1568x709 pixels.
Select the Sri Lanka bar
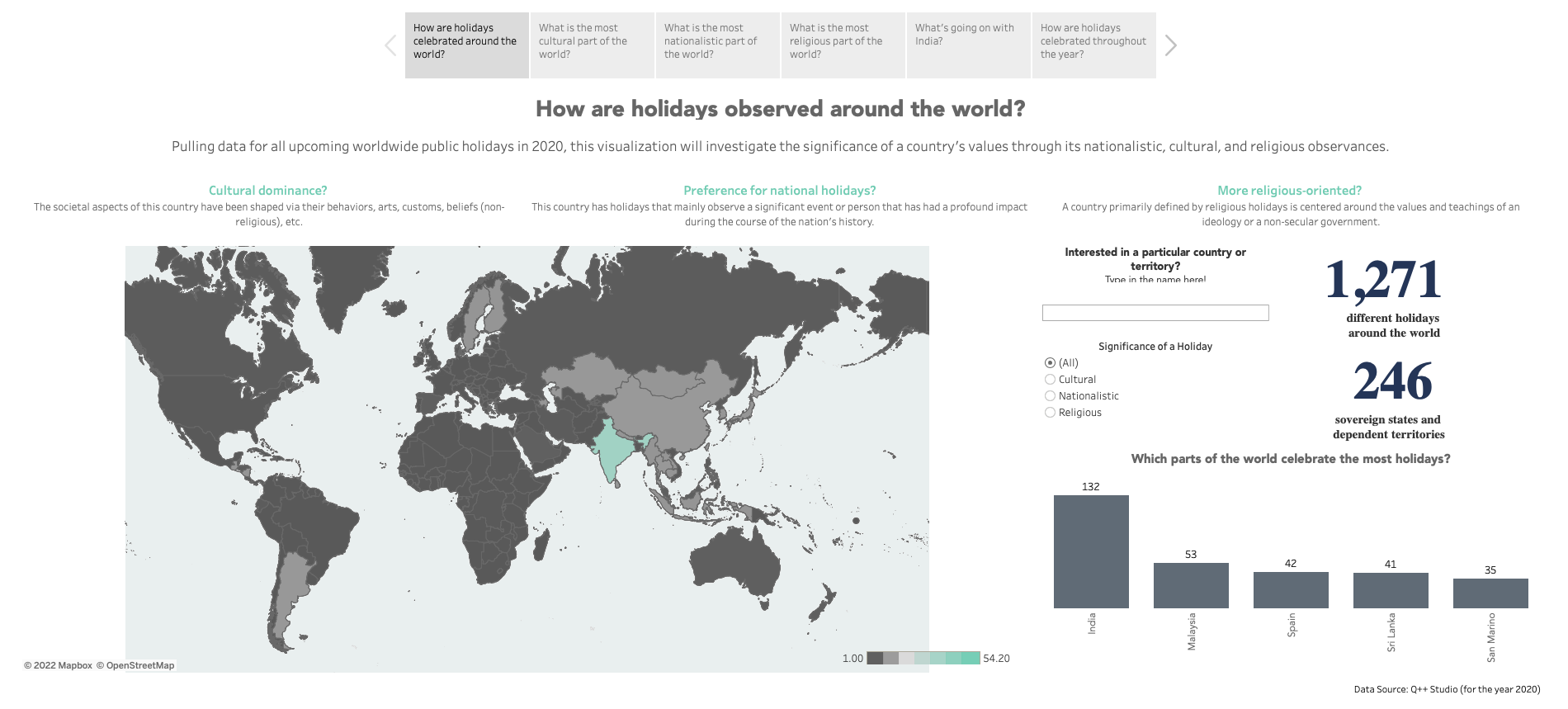(1391, 590)
